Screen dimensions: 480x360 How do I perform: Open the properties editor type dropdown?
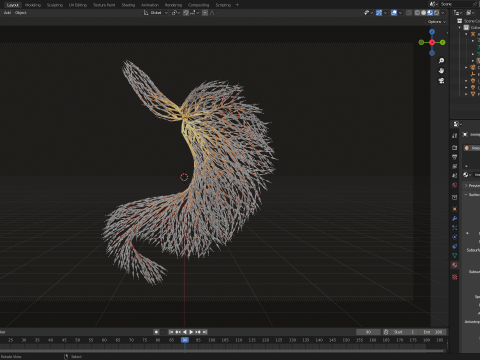pos(457,124)
